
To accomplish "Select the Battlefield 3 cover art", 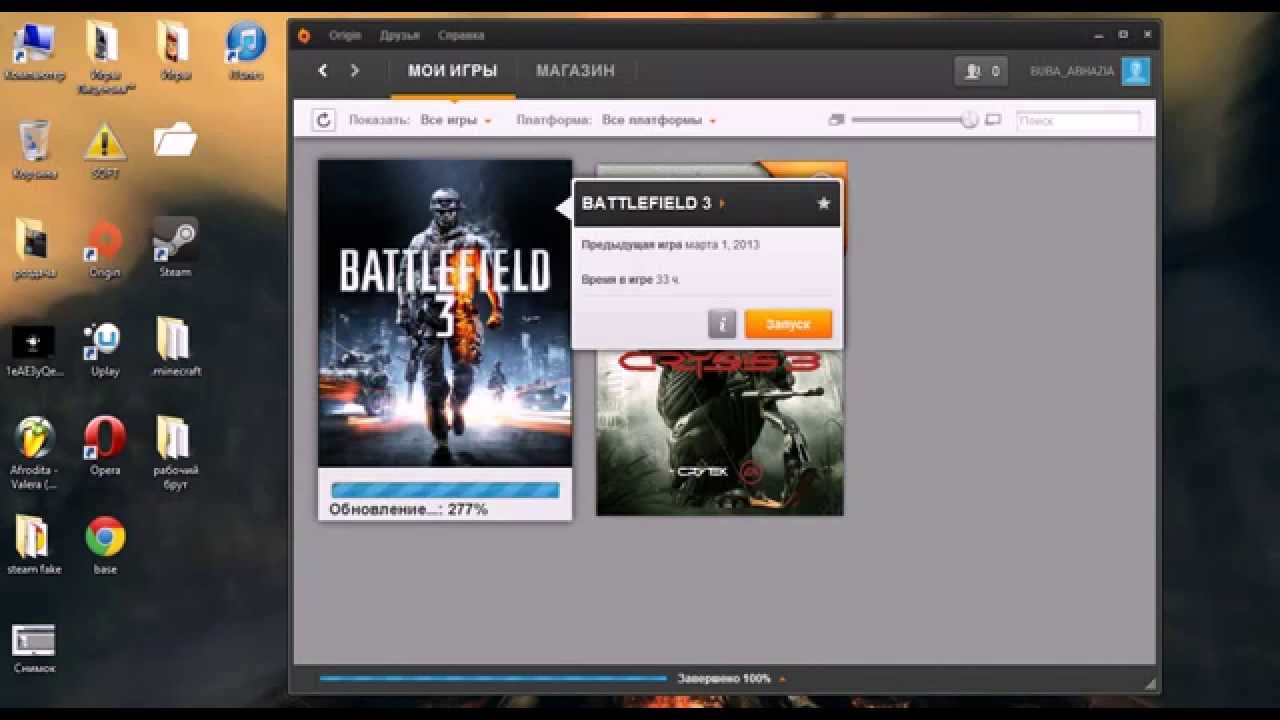I will 445,313.
